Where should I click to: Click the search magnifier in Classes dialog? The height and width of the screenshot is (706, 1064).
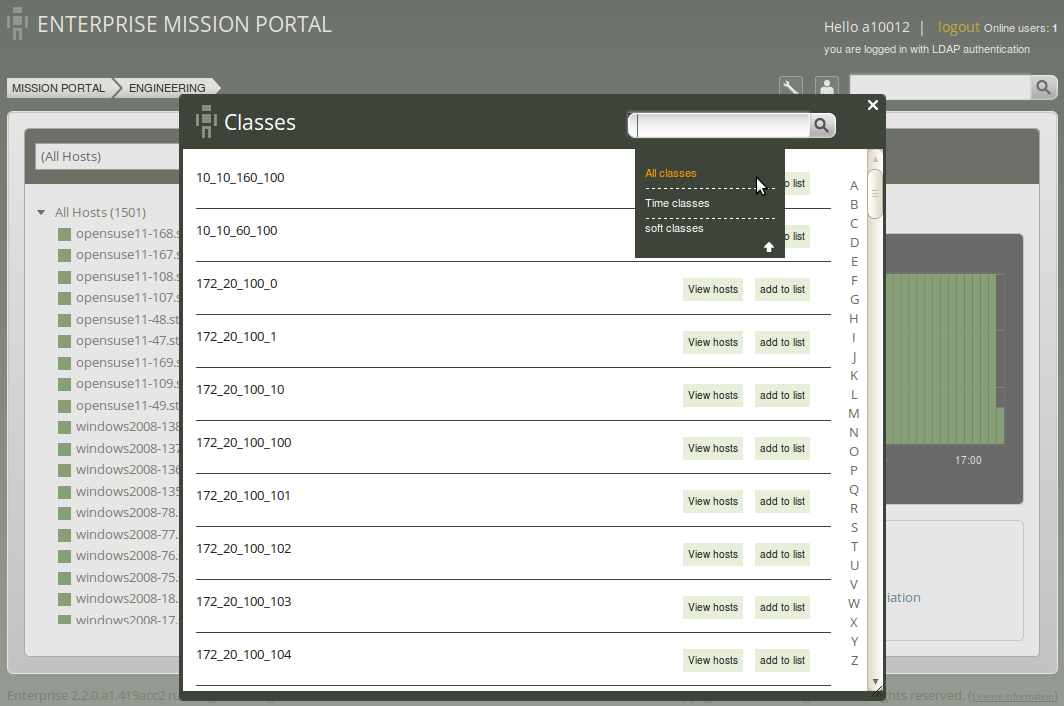pos(821,126)
